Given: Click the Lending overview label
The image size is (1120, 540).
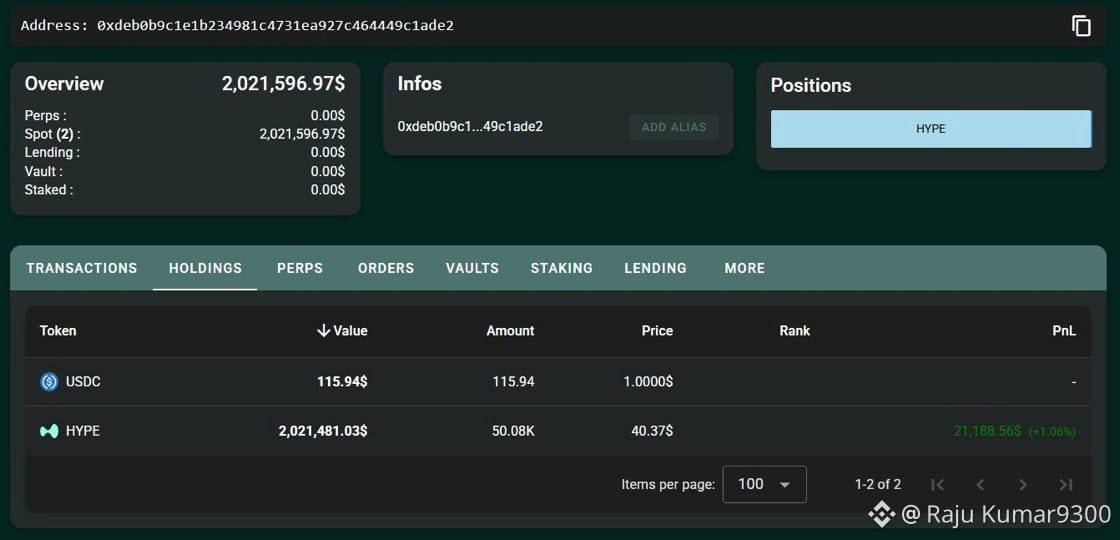Looking at the screenshot, I should point(52,153).
